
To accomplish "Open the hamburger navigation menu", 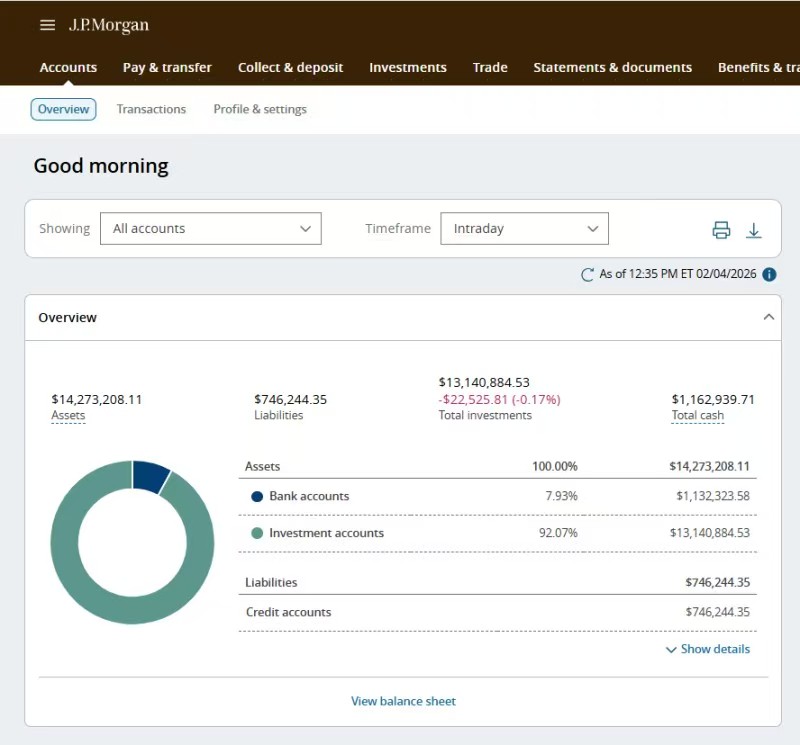I will 47,25.
